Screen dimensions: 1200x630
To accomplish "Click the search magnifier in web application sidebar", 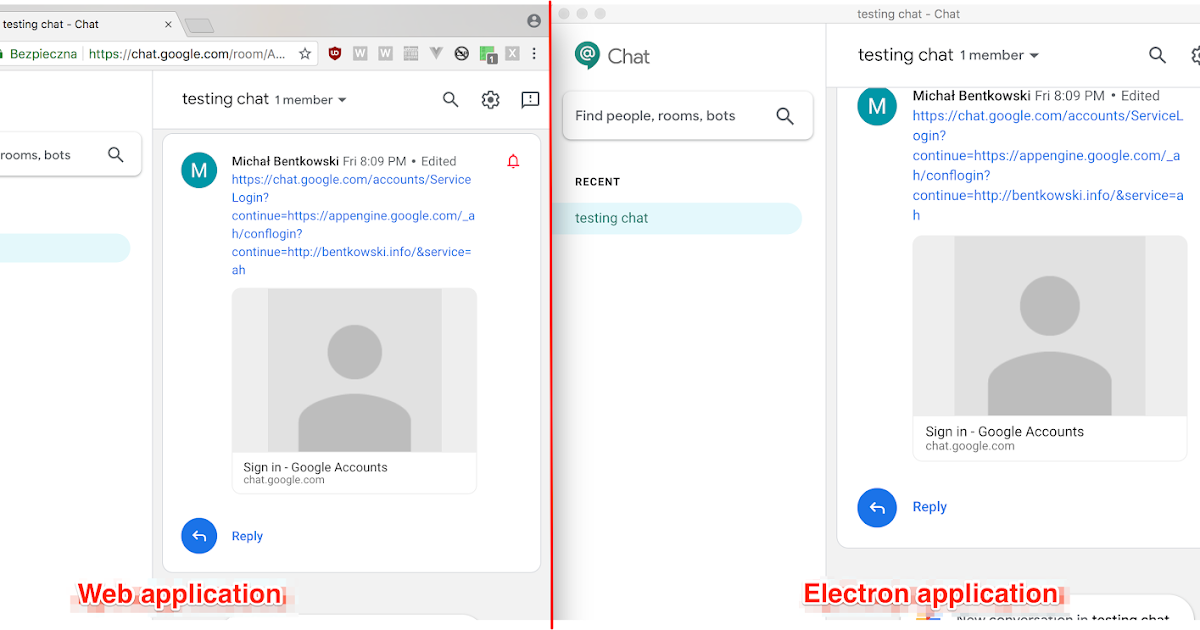I will click(116, 154).
